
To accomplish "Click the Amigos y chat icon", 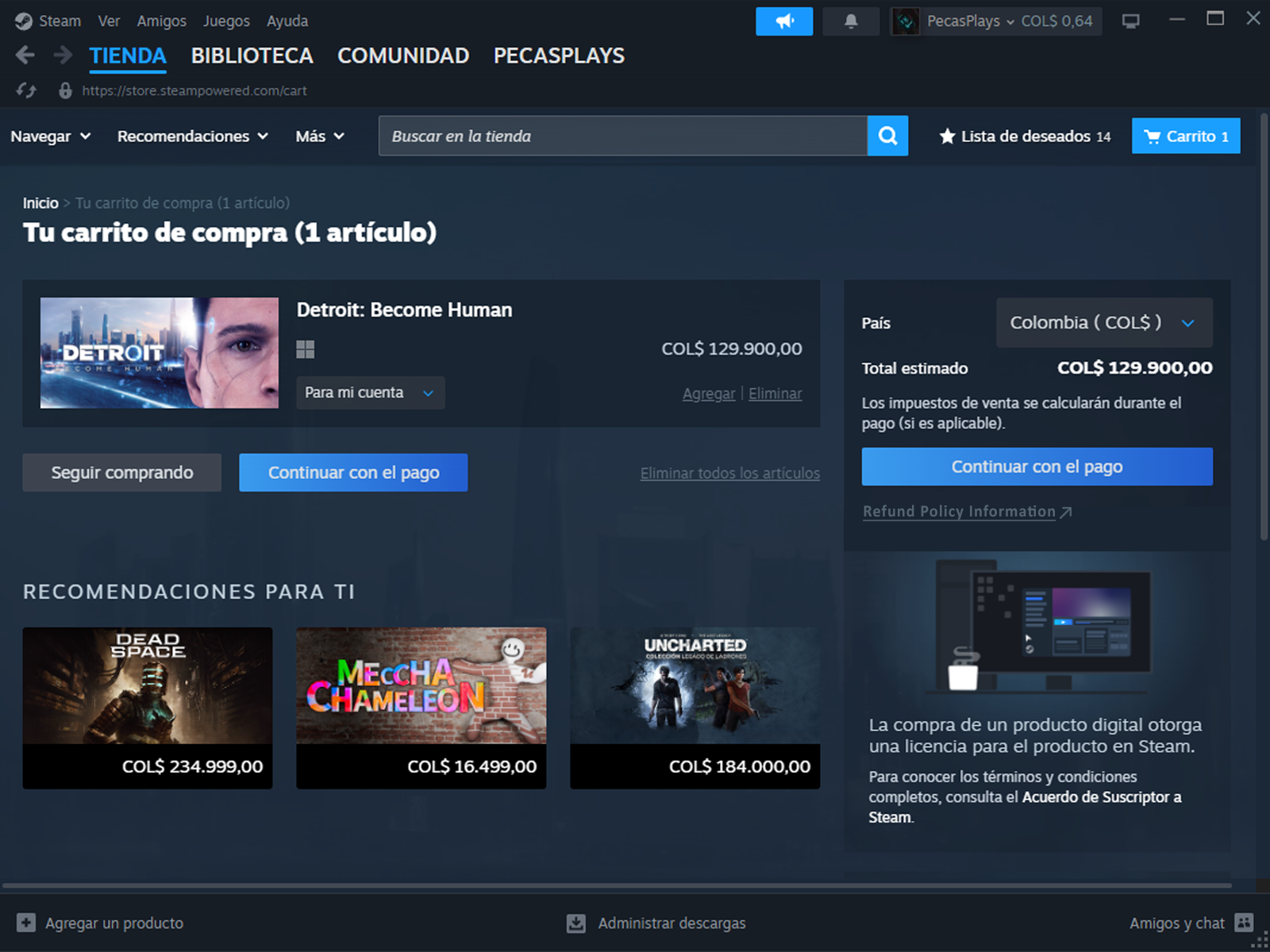I will tap(1245, 923).
